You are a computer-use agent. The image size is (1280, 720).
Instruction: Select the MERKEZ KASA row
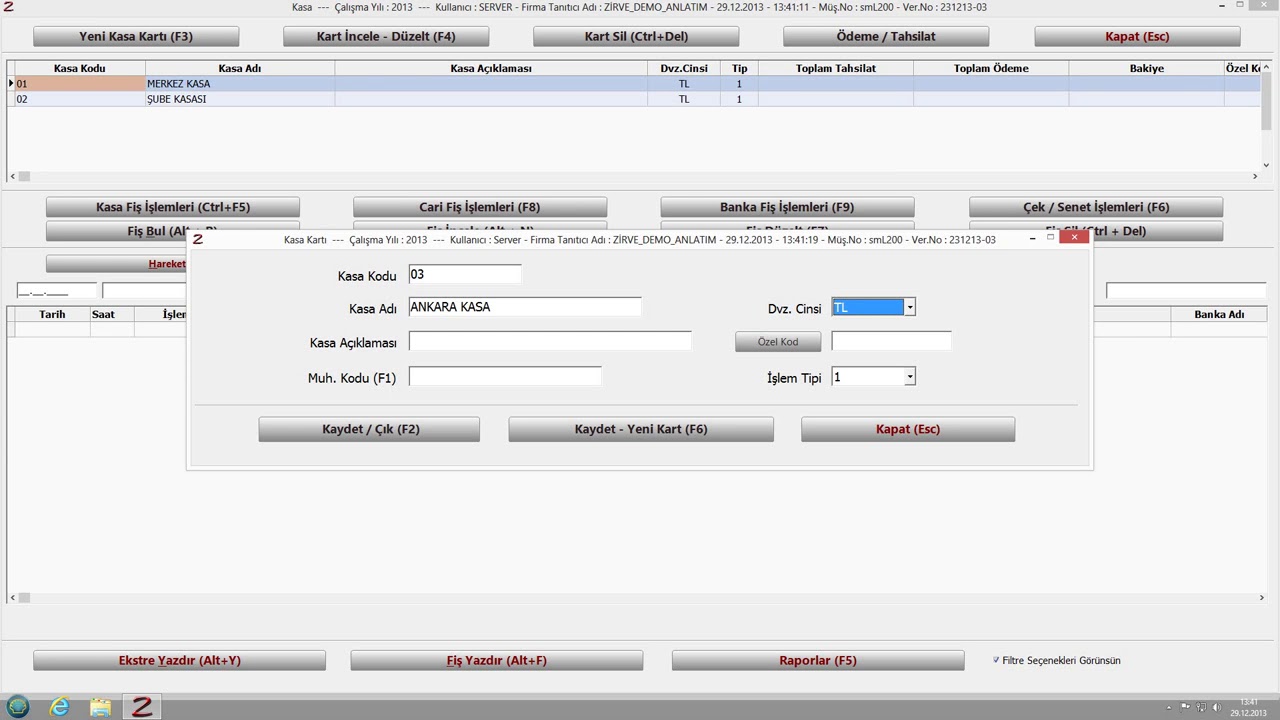[634, 84]
